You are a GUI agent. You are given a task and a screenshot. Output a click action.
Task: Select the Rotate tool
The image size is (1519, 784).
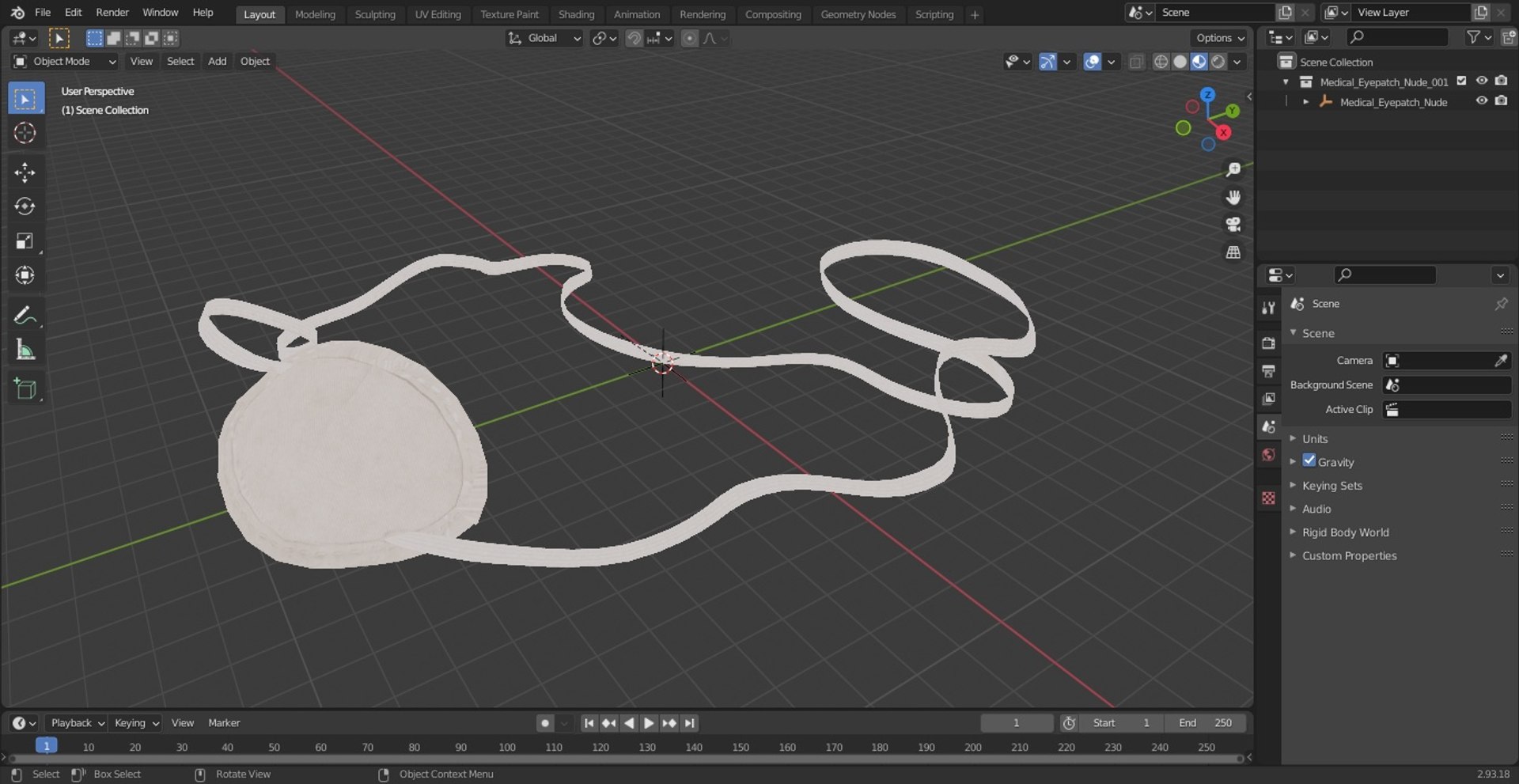(25, 206)
